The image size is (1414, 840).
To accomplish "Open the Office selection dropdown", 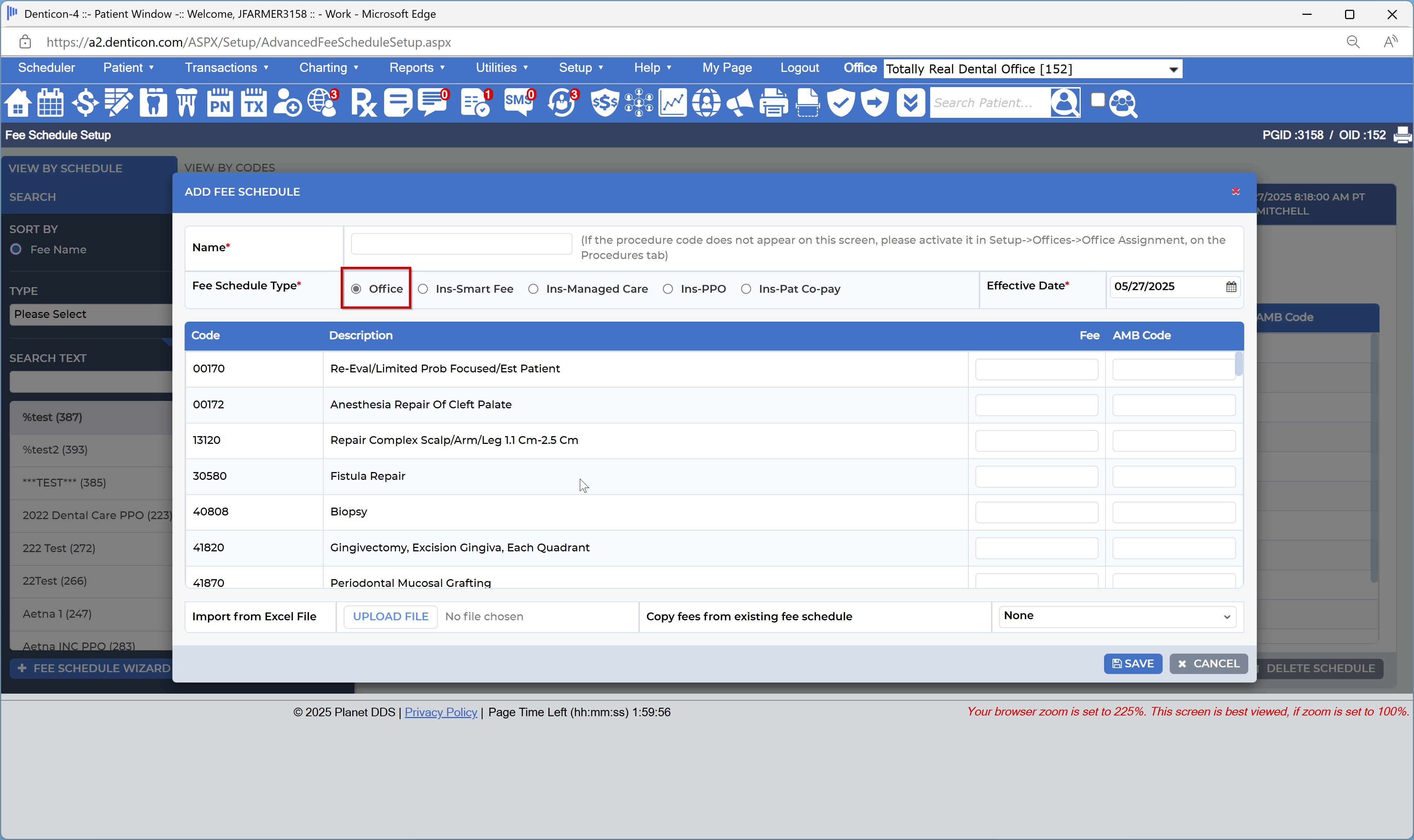I will [x=1033, y=69].
